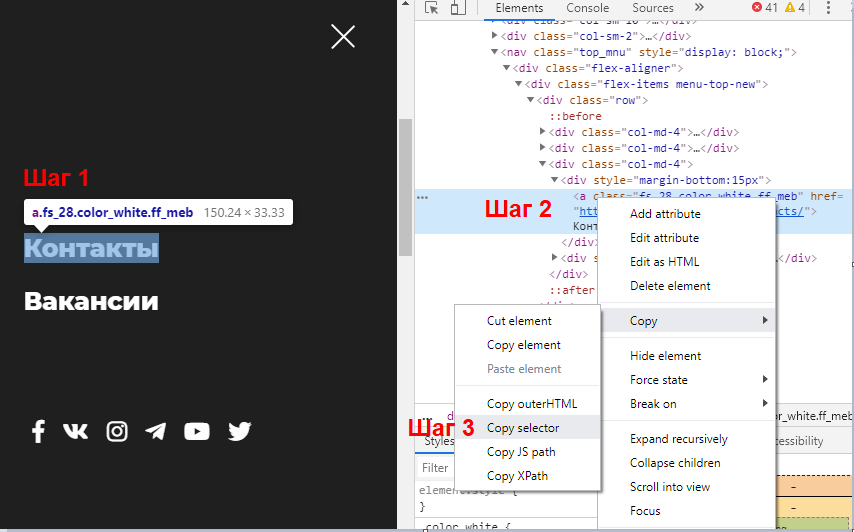
Task: Show more DevTools tabs chevron
Action: tap(698, 8)
